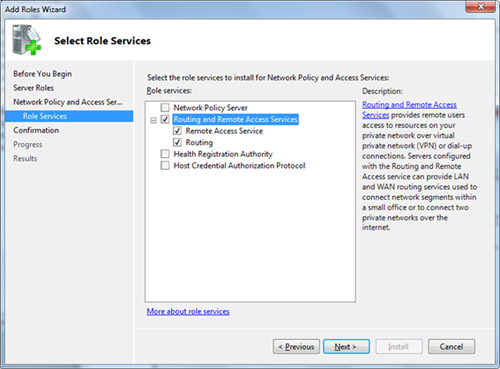Cancel the Add Roles Wizard
This screenshot has height=369, width=500.
click(x=451, y=347)
